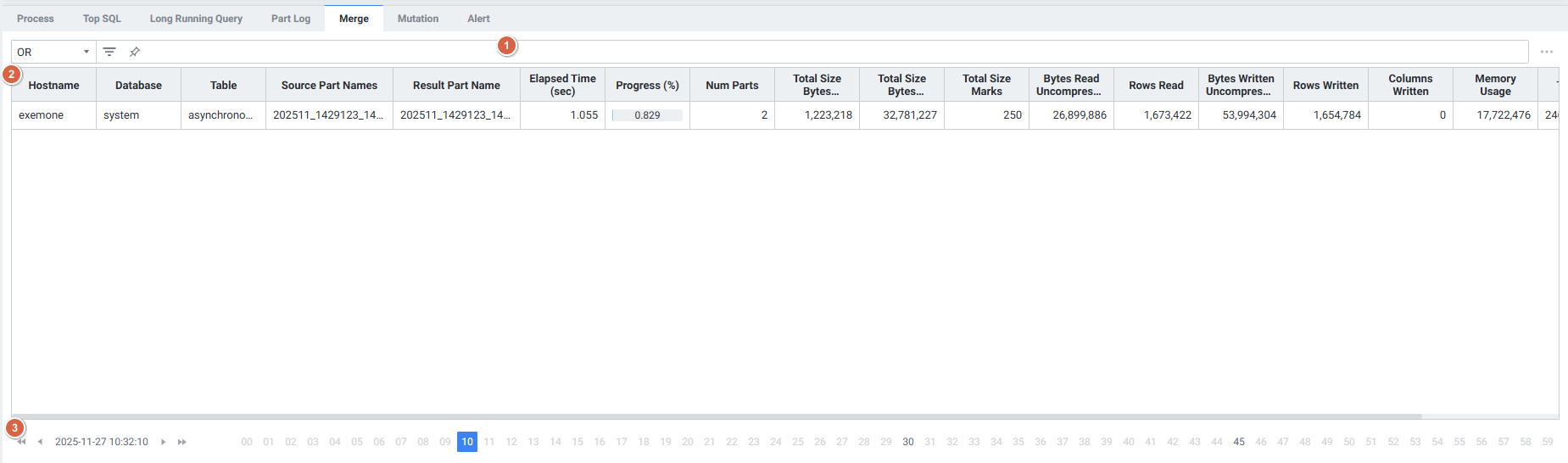
Task: Click the filter icon beside OR dropdown
Action: 109,52
